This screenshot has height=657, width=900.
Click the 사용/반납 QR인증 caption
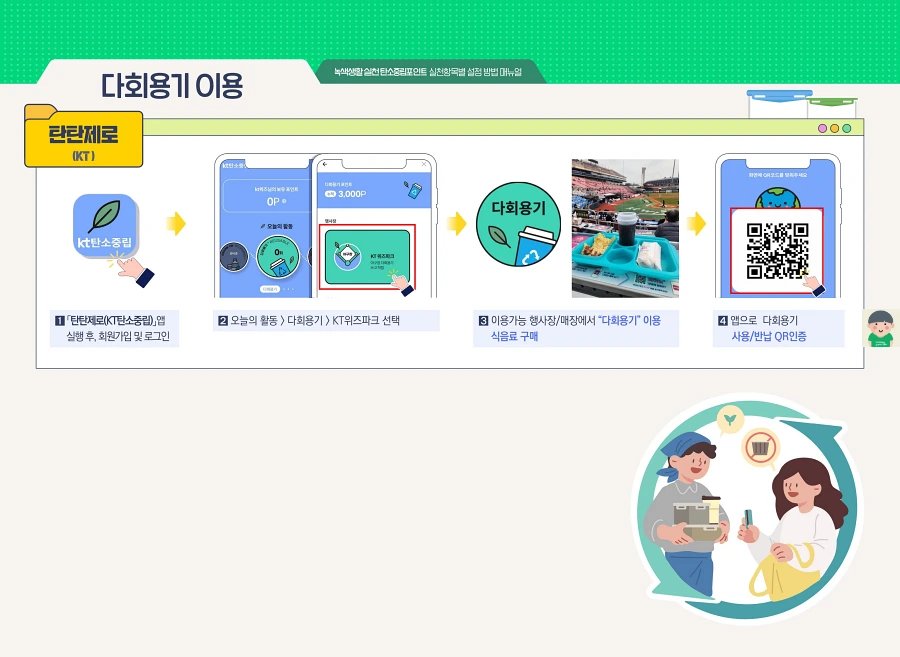coord(769,337)
